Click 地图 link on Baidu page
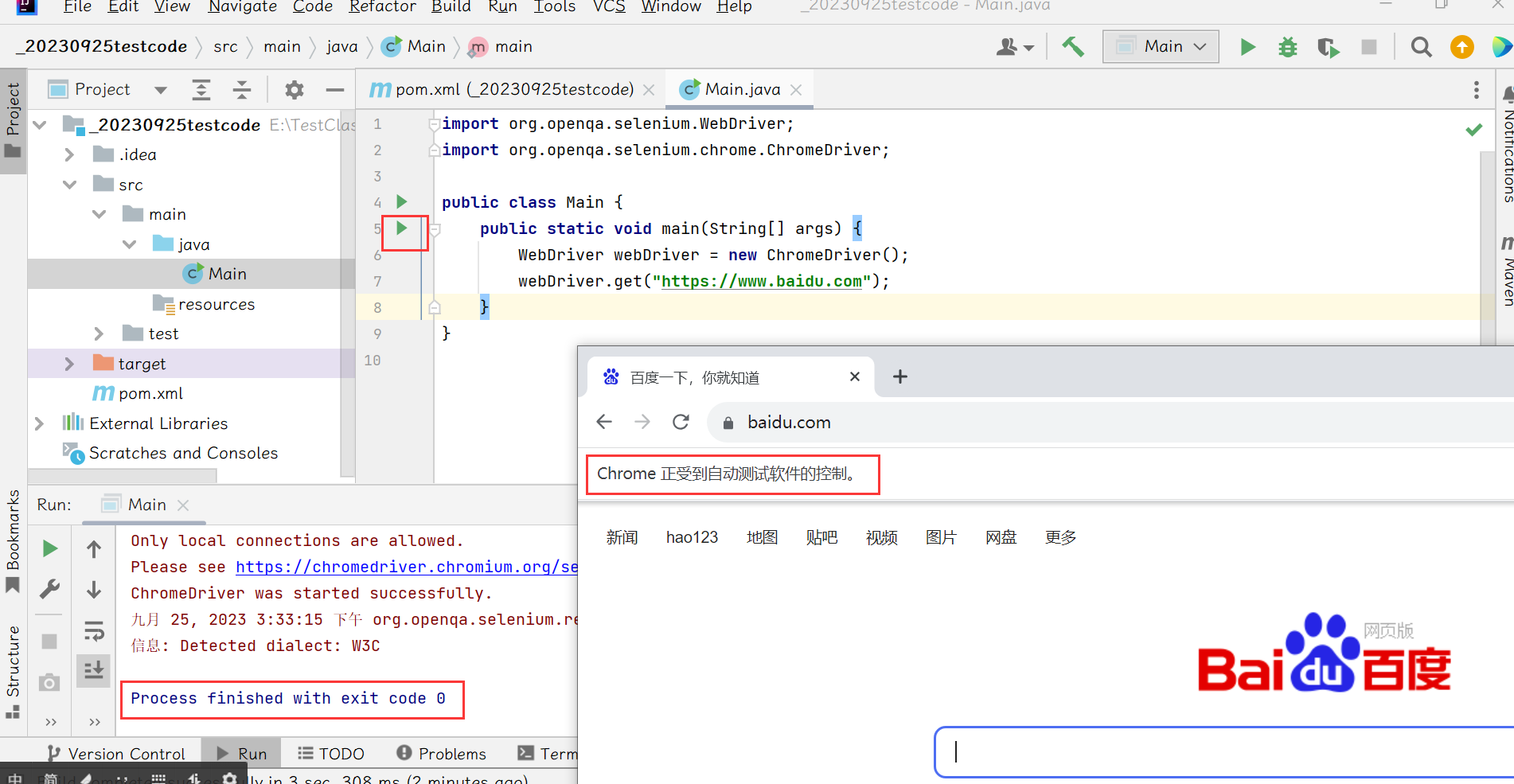Image resolution: width=1514 pixels, height=784 pixels. [x=762, y=537]
